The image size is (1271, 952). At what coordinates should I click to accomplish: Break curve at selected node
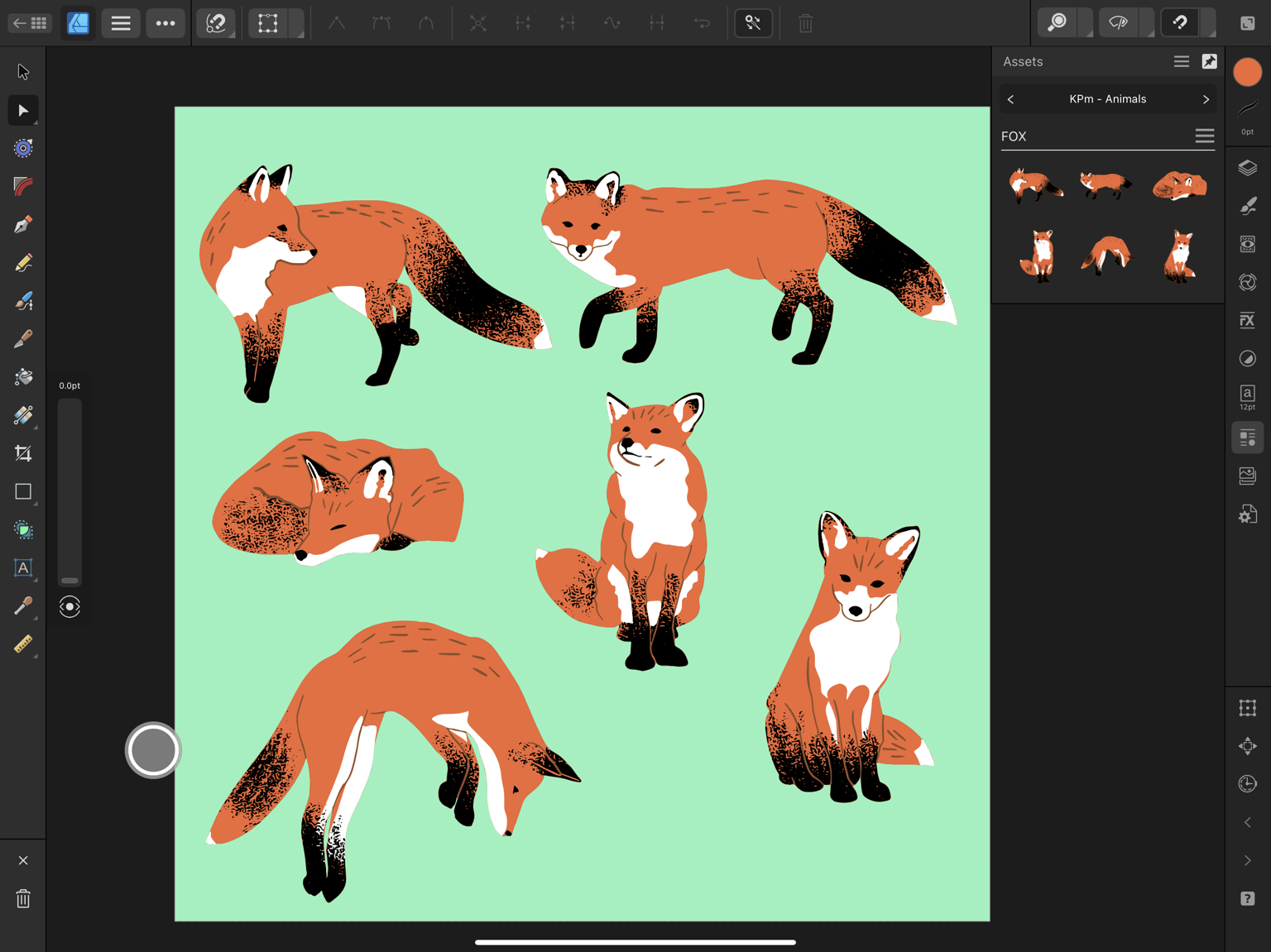coord(478,23)
